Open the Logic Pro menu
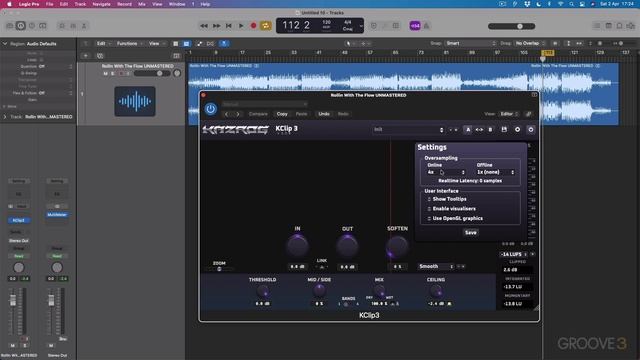This screenshot has width=640, height=360. pos(29,4)
